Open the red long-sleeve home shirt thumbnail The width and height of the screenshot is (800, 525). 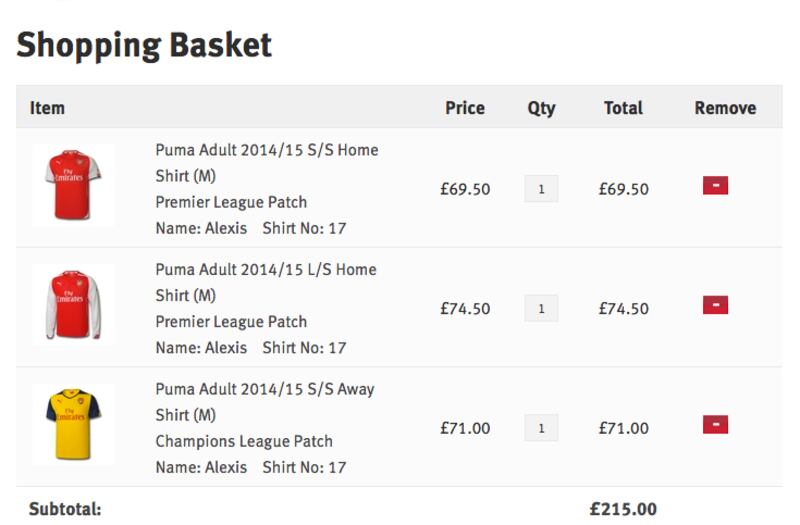[73, 305]
